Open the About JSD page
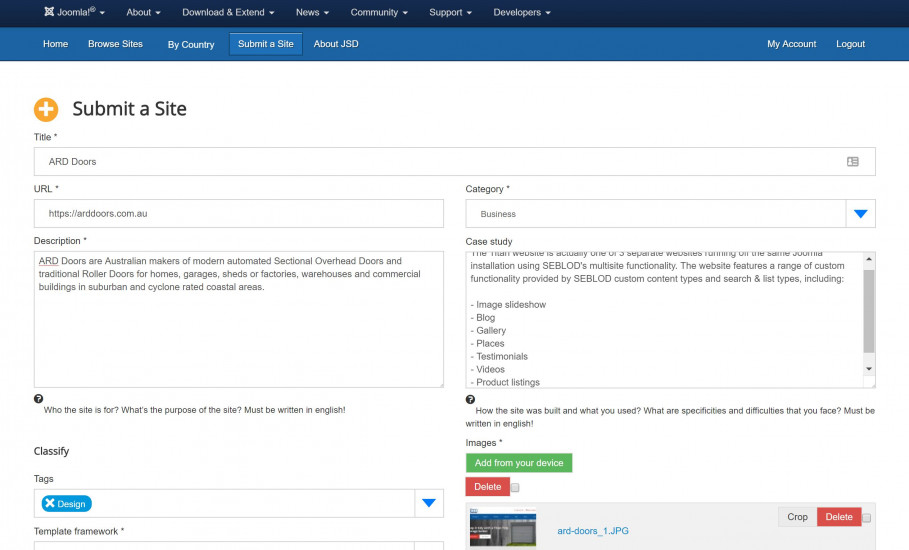The height and width of the screenshot is (550, 909). click(x=336, y=44)
